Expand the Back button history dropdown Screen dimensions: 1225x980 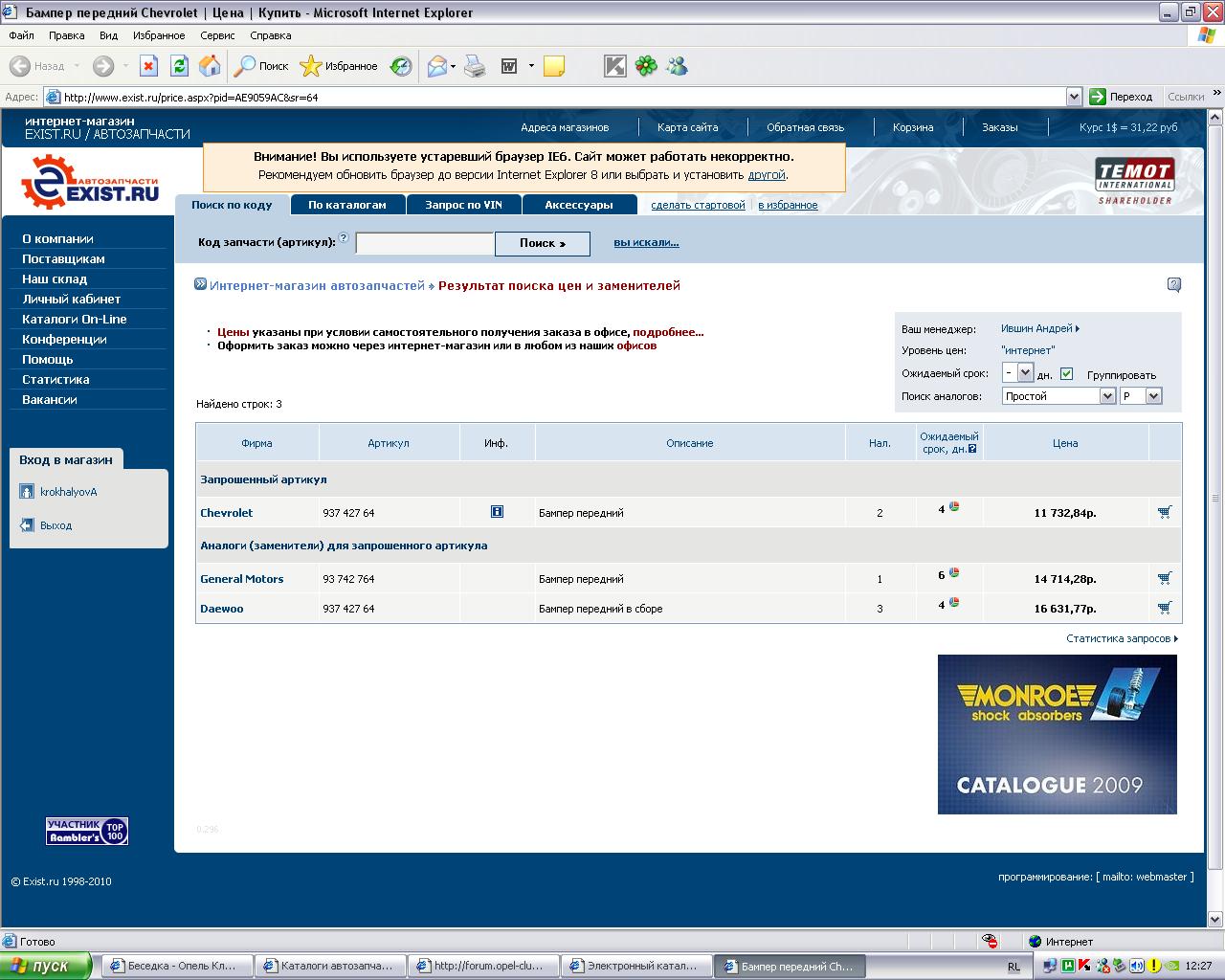[78, 66]
